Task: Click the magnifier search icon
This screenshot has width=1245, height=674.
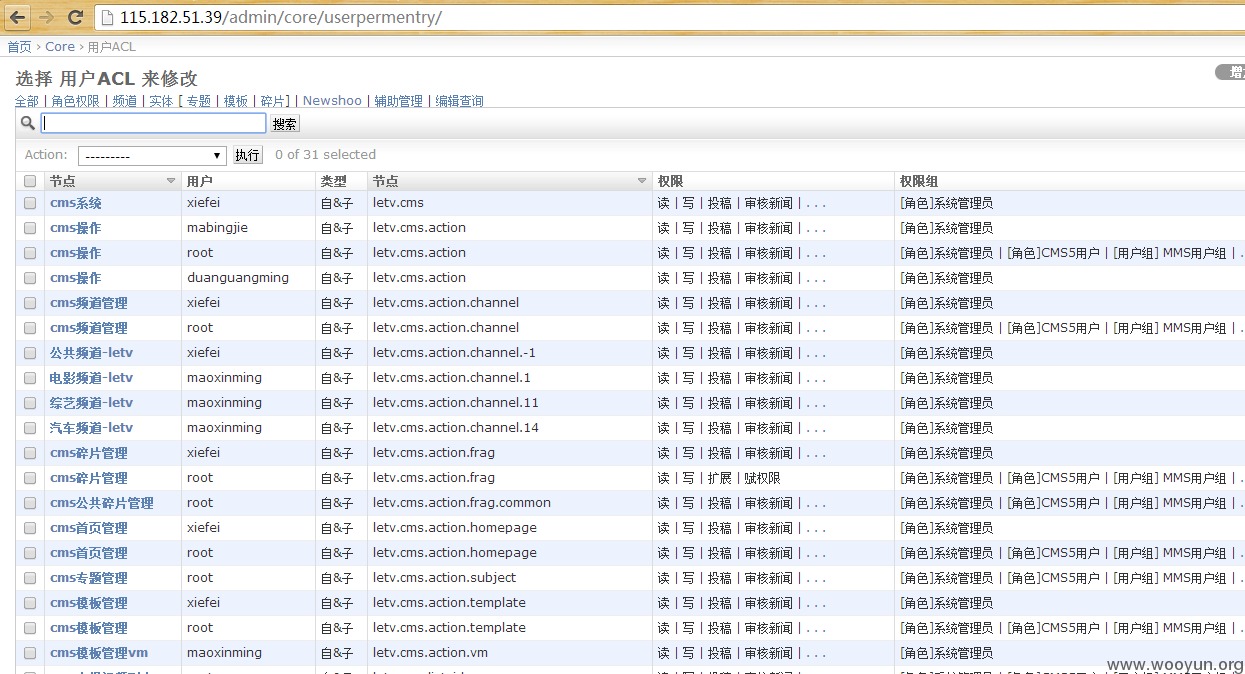Action: [28, 123]
